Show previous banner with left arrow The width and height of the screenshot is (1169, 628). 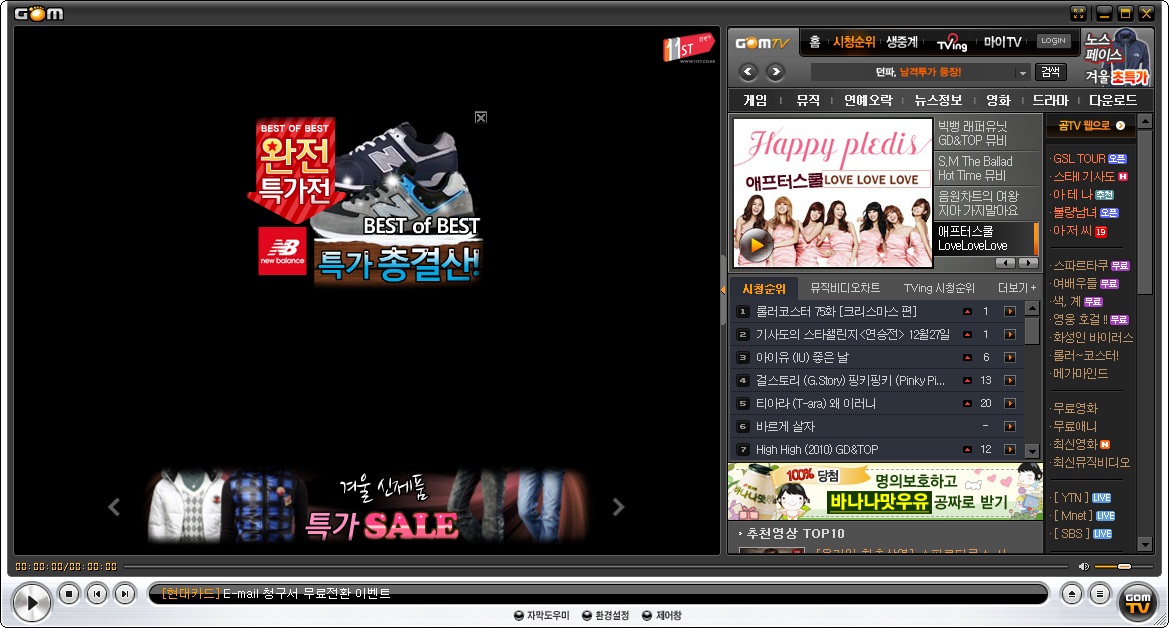(x=114, y=507)
